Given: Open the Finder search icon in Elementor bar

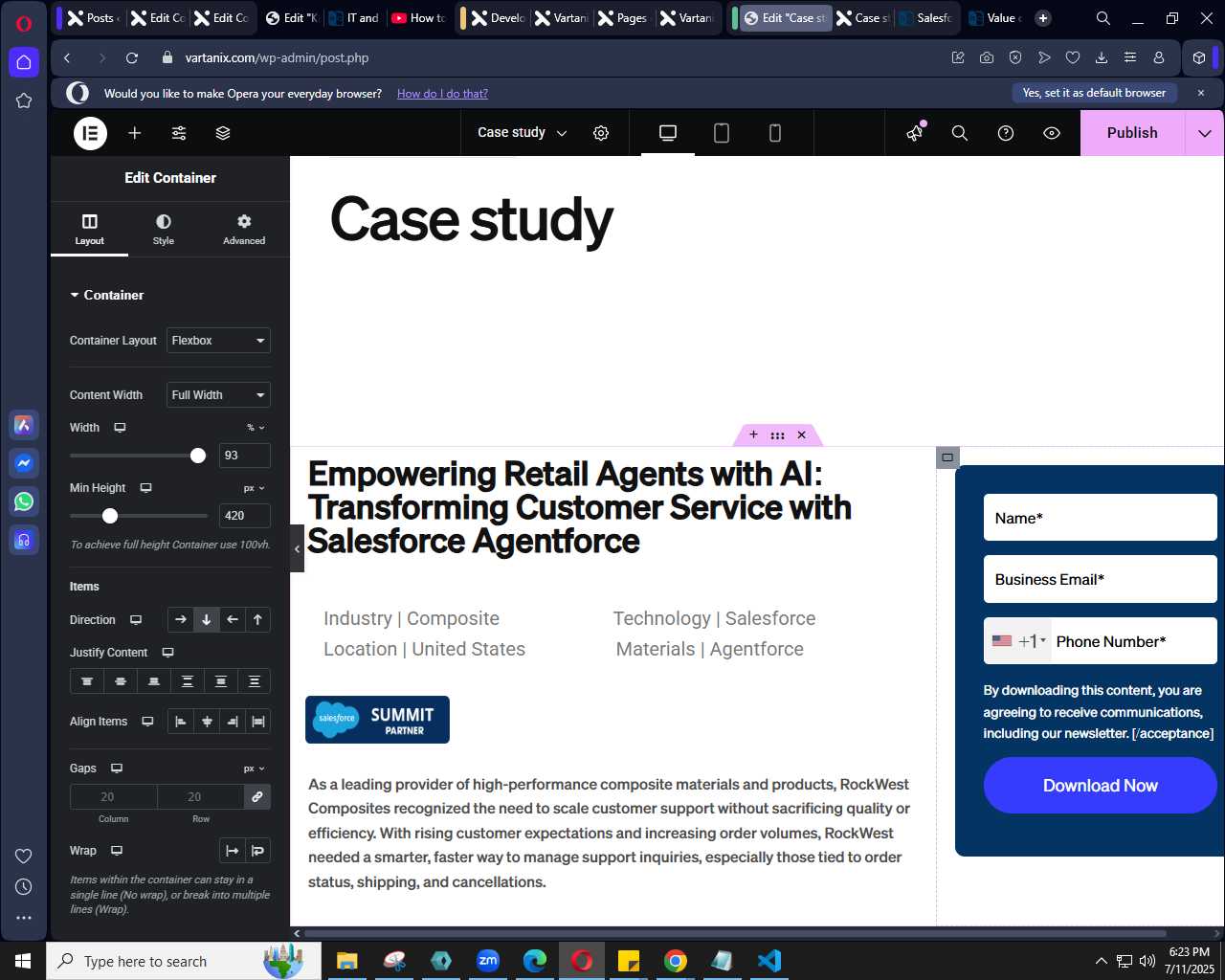Looking at the screenshot, I should tap(960, 133).
